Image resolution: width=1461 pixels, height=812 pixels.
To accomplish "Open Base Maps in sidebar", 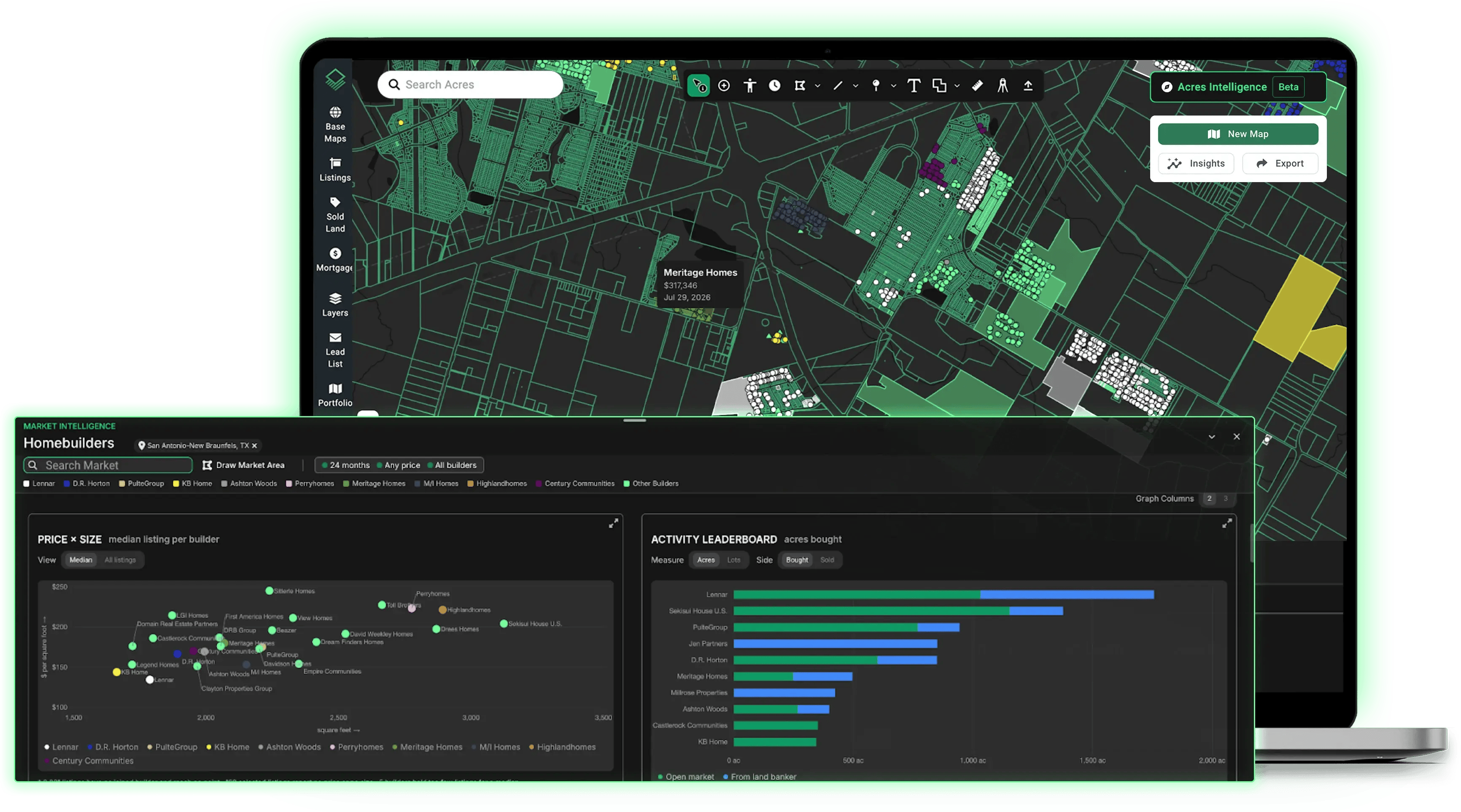I will pos(334,124).
